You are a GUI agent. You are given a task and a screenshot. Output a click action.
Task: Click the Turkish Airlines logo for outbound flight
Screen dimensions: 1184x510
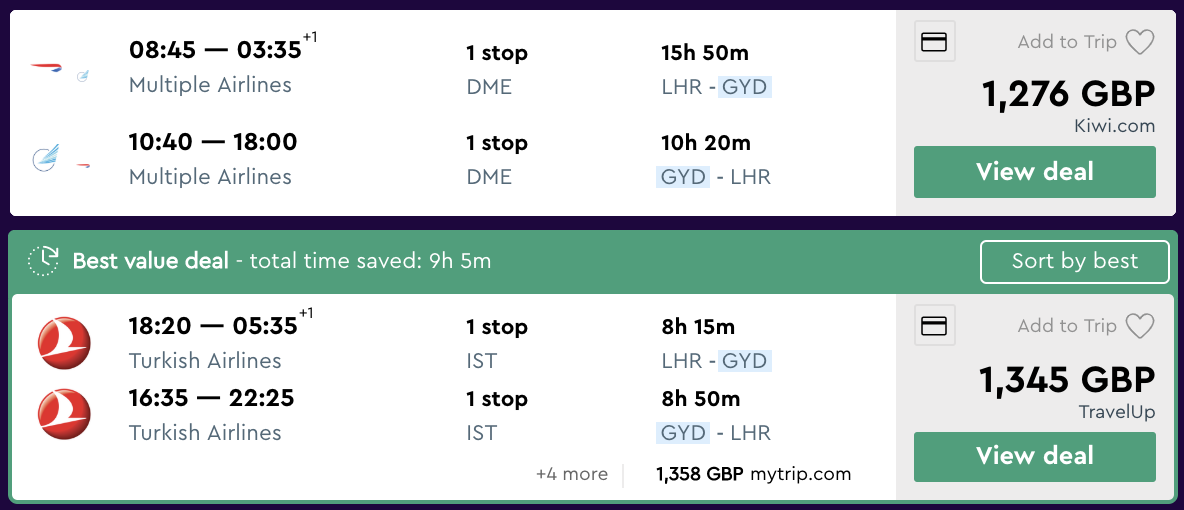[x=64, y=342]
